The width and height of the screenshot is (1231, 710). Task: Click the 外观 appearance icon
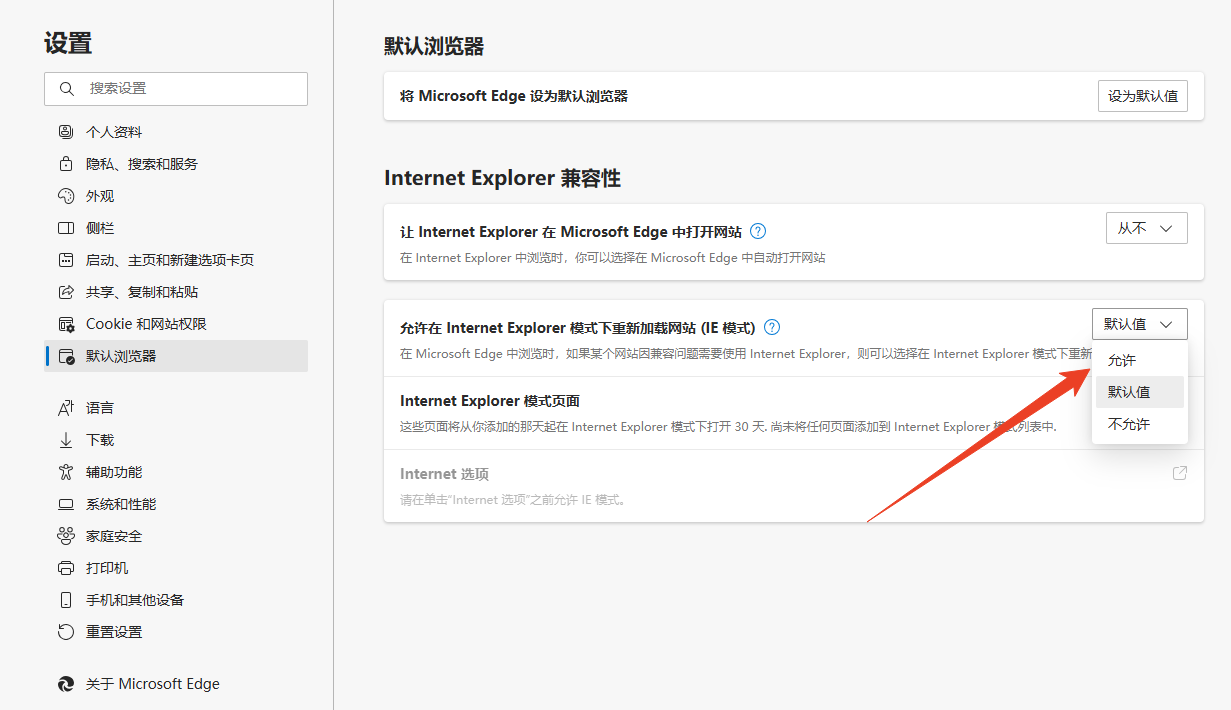click(66, 196)
